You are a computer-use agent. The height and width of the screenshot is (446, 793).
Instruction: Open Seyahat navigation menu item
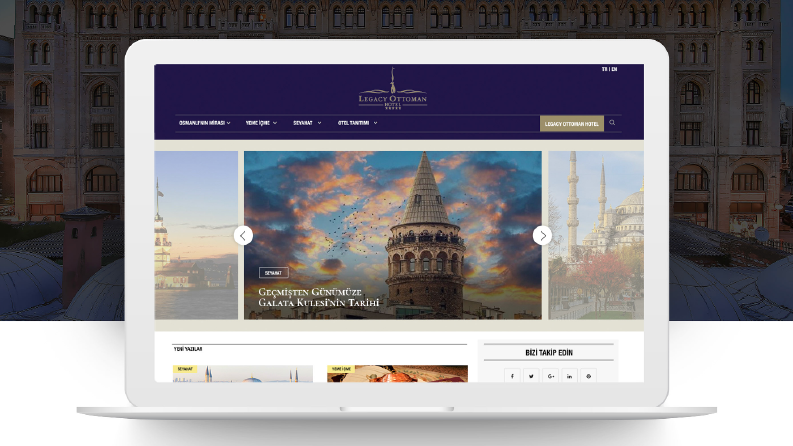[303, 123]
